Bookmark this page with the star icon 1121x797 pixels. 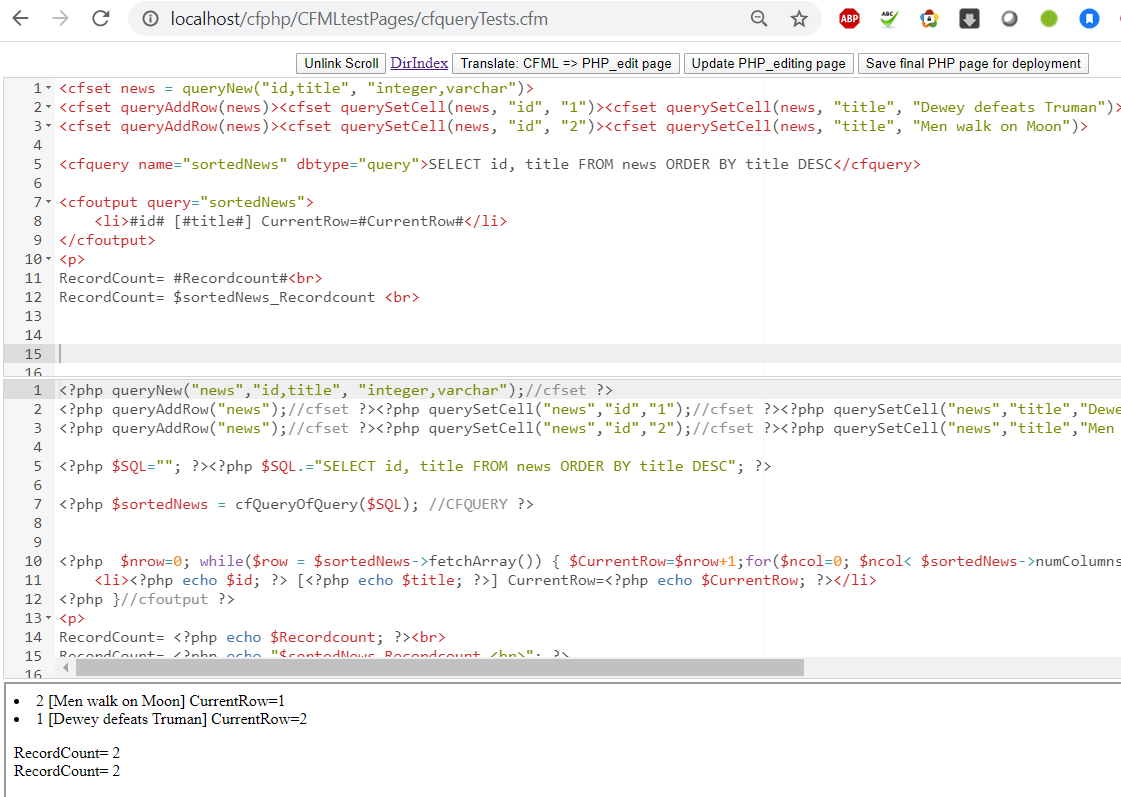click(799, 19)
